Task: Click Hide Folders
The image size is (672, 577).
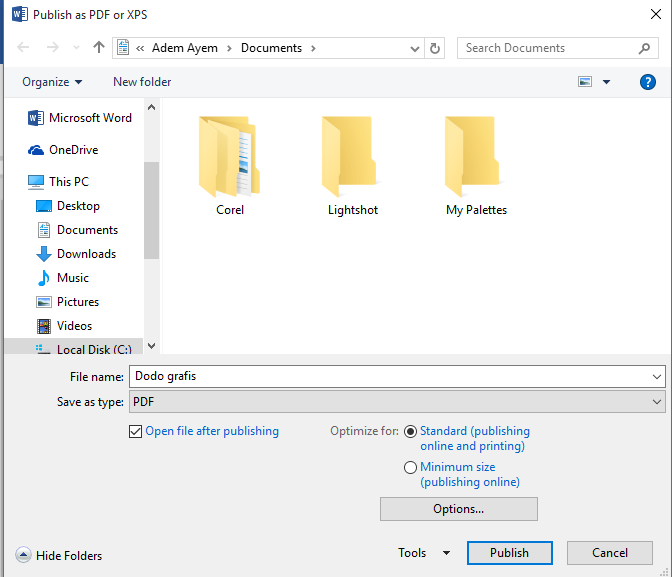Action: 59,555
